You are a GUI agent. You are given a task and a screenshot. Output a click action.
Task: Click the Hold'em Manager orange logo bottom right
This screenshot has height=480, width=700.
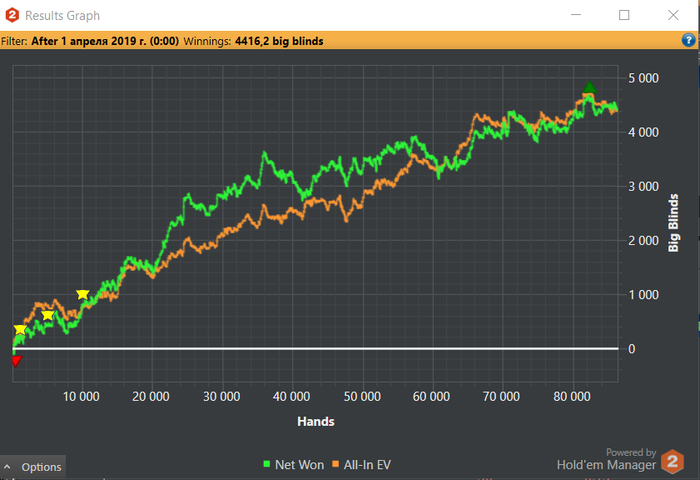[x=672, y=461]
